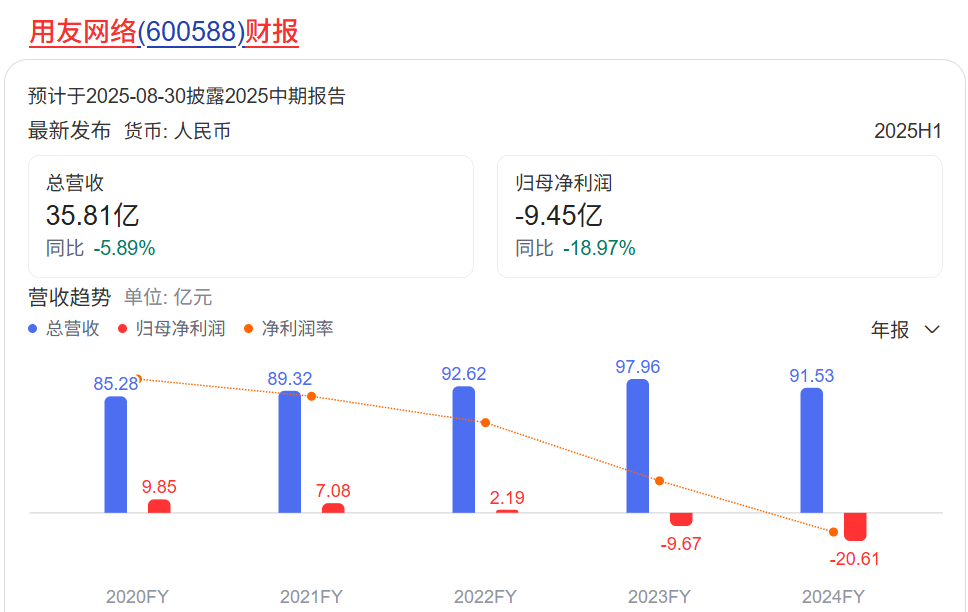Click the 2021FY orange margin data point
Screen dimensions: 968x612
312,396
